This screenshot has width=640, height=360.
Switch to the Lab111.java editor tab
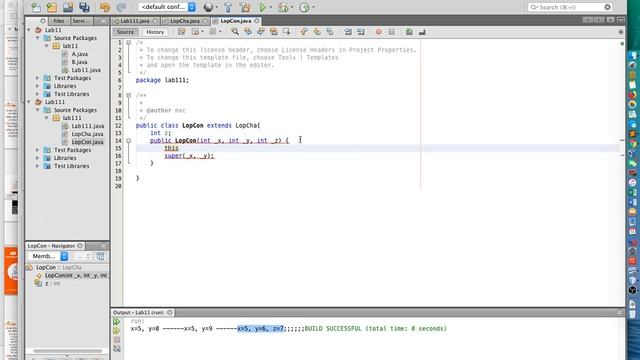point(135,21)
